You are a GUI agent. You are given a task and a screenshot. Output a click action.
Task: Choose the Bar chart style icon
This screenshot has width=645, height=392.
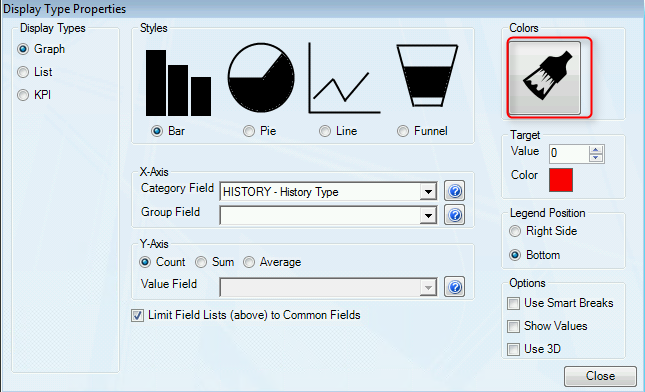point(179,83)
